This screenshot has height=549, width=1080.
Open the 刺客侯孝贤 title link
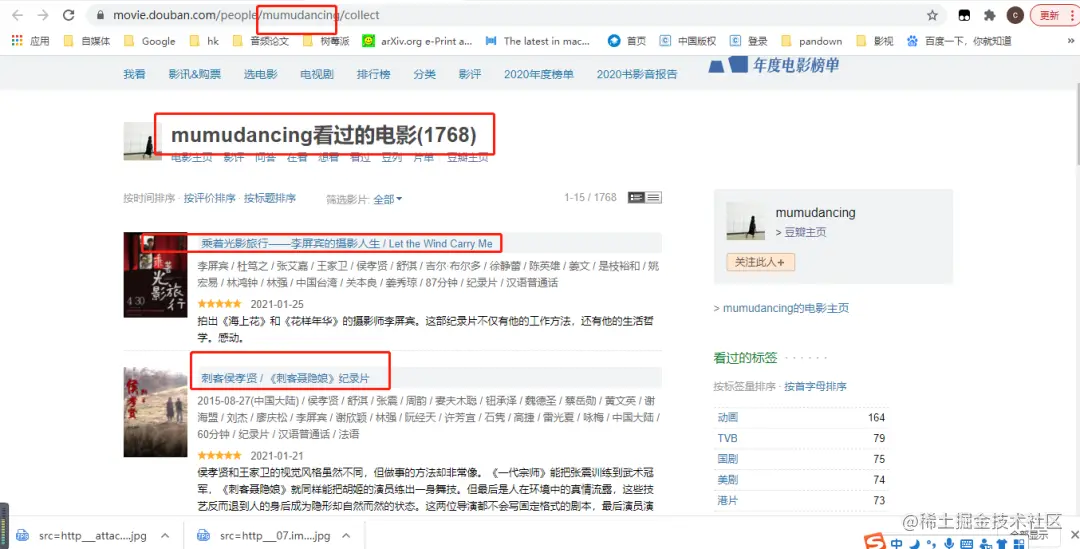tap(285, 378)
